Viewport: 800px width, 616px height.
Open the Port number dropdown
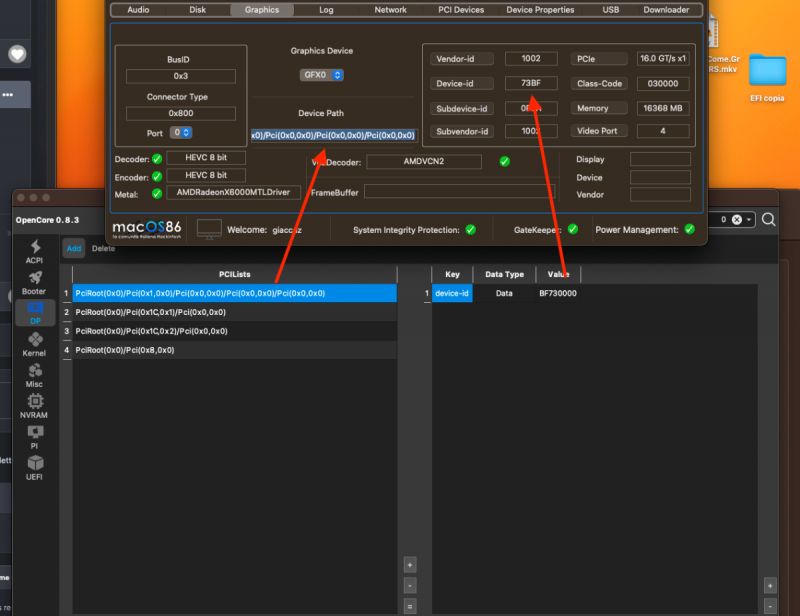(181, 132)
